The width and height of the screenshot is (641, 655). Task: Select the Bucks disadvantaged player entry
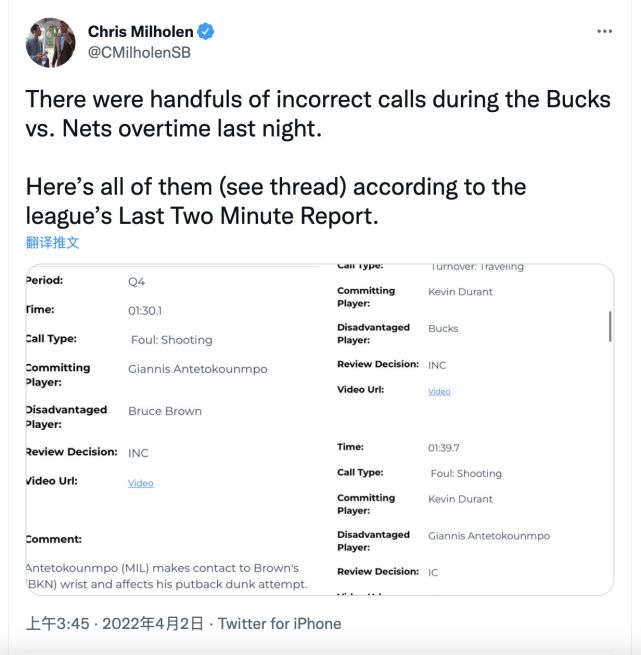pyautogui.click(x=443, y=328)
